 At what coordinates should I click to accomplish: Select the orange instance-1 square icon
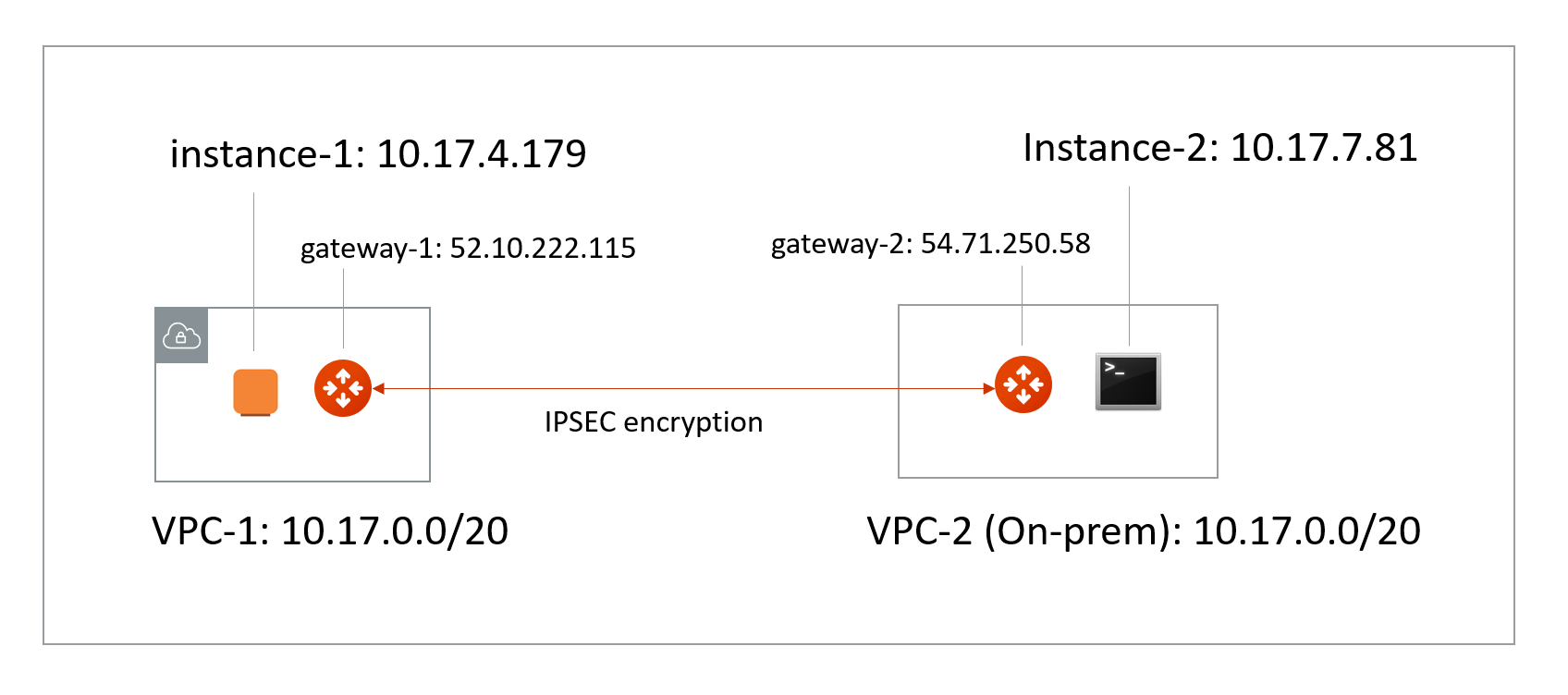coord(255,392)
